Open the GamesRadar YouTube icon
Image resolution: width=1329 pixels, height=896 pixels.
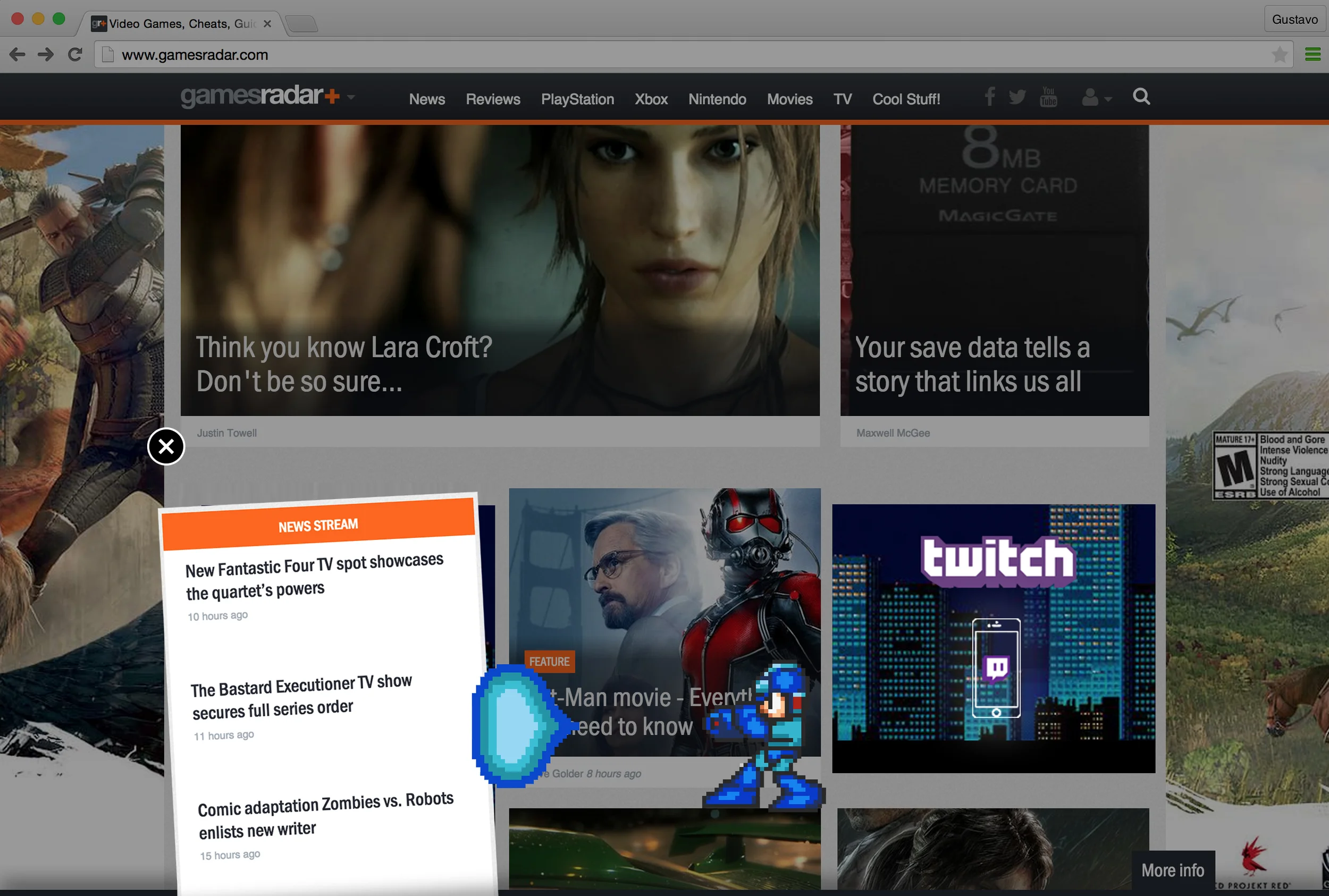[1048, 97]
